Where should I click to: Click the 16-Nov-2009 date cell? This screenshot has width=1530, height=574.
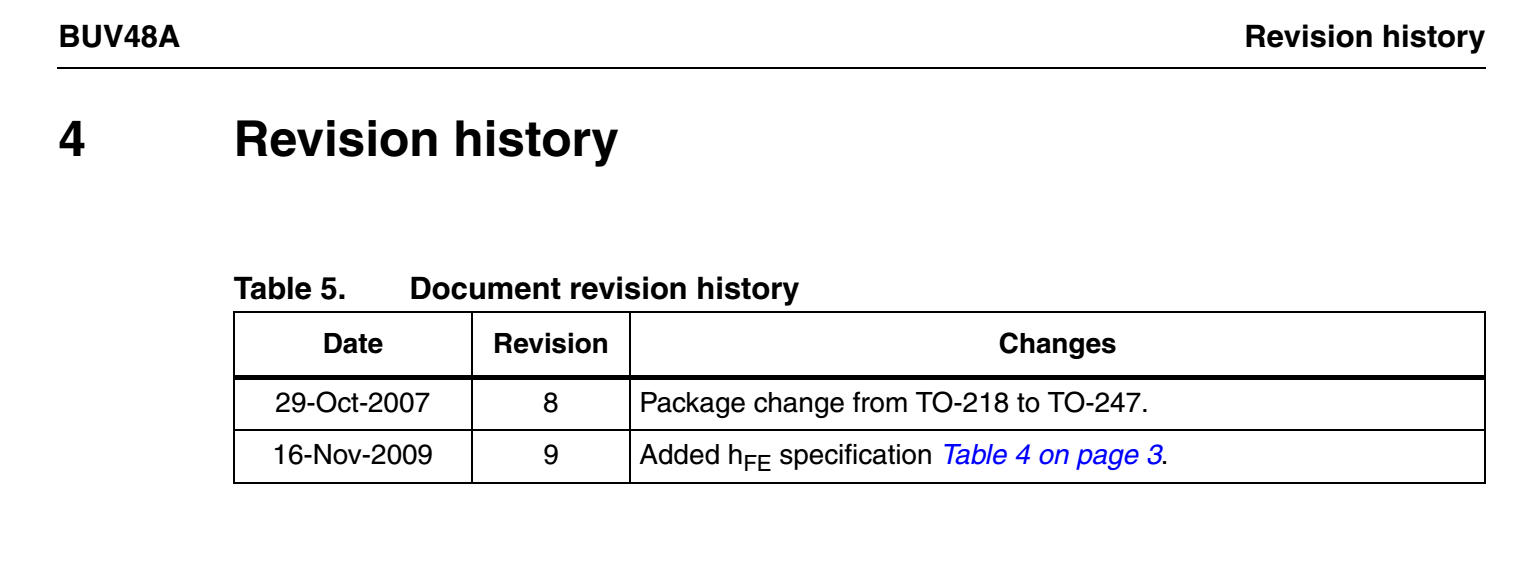[353, 456]
